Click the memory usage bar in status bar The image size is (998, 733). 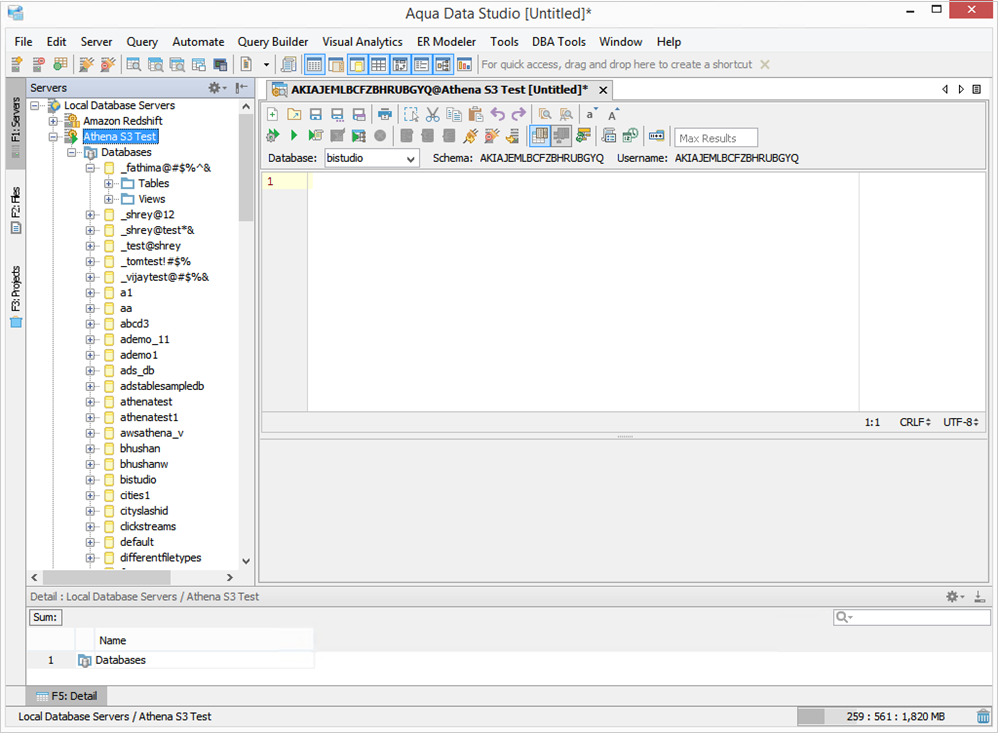click(x=885, y=716)
